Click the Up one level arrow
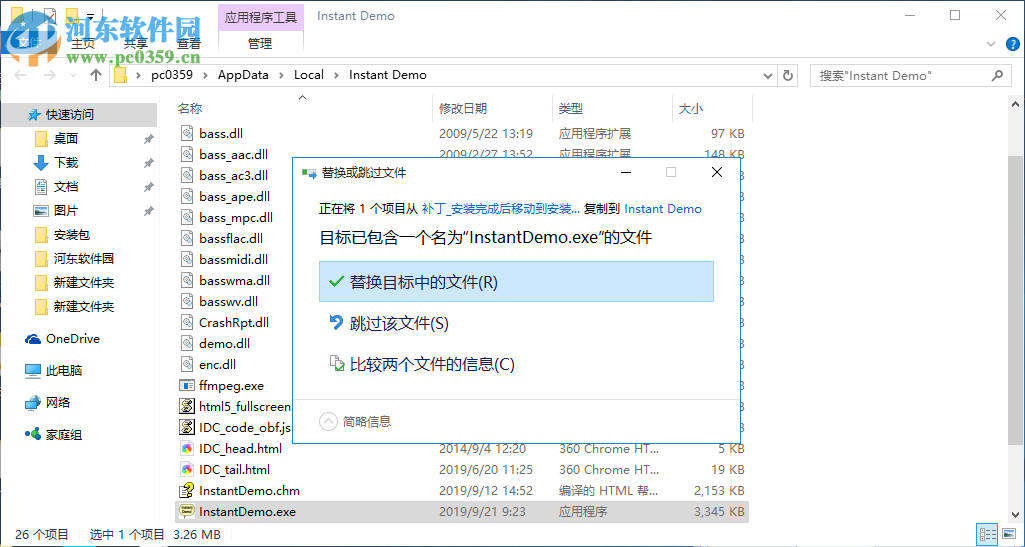The height and width of the screenshot is (547, 1025). pyautogui.click(x=96, y=75)
